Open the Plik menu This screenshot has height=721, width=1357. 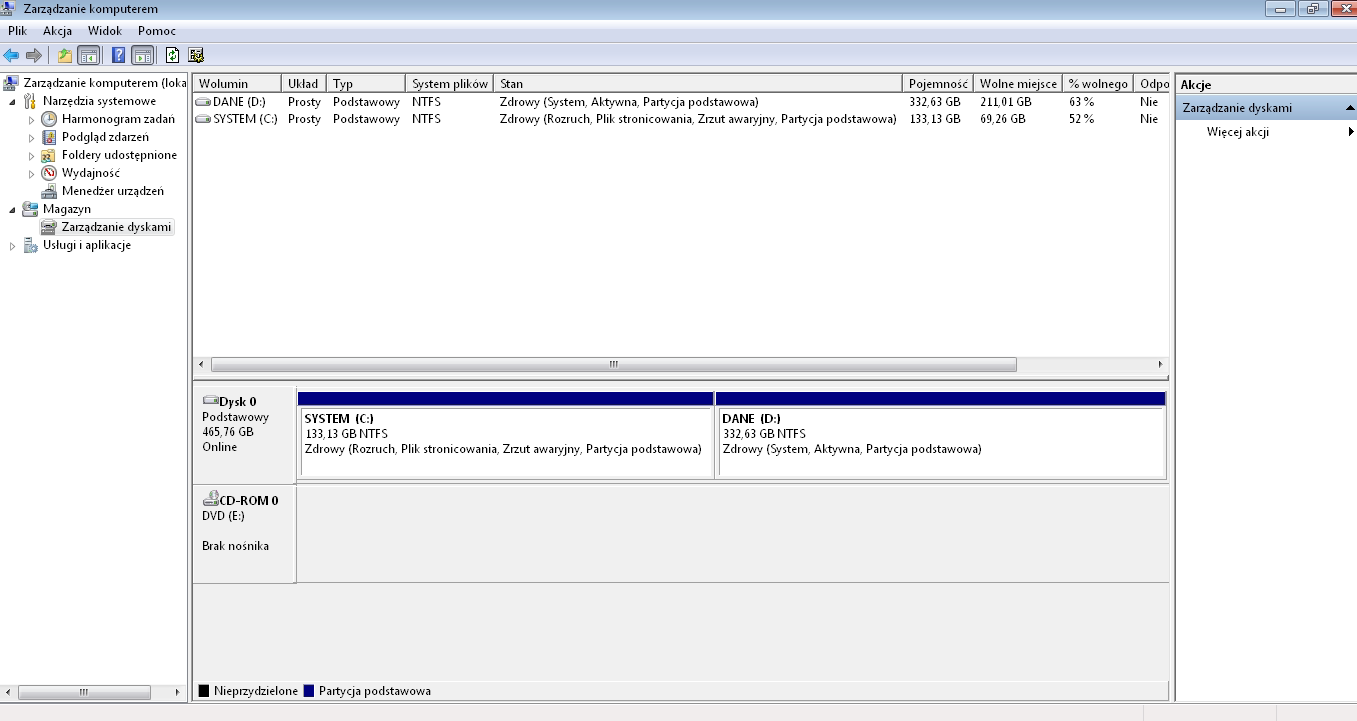tap(17, 31)
